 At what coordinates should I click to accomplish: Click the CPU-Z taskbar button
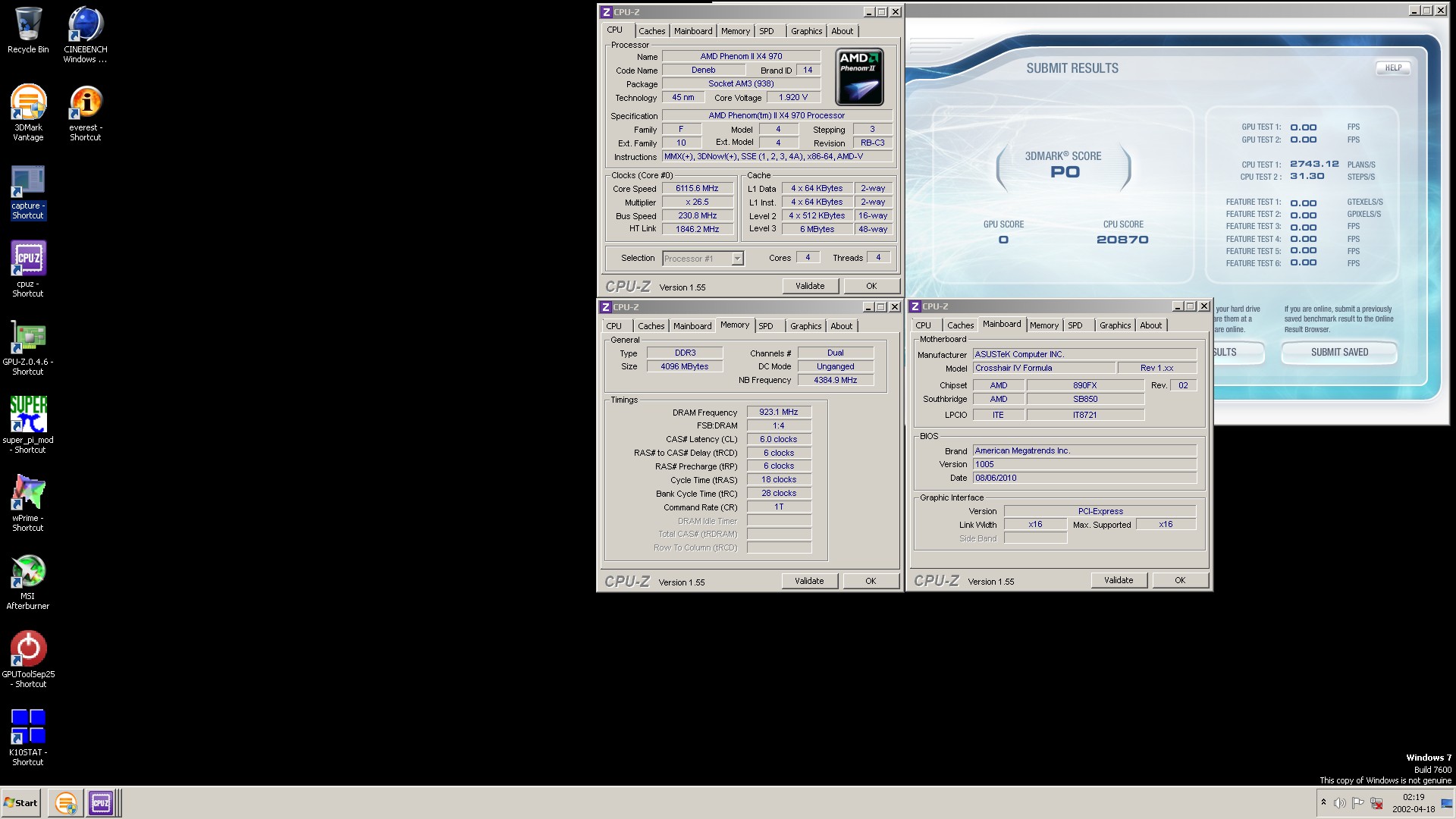tap(101, 803)
